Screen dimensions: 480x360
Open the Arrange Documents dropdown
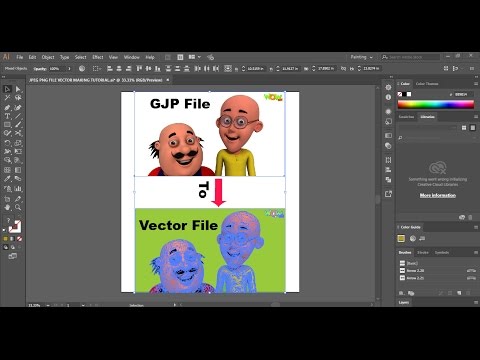point(195,57)
